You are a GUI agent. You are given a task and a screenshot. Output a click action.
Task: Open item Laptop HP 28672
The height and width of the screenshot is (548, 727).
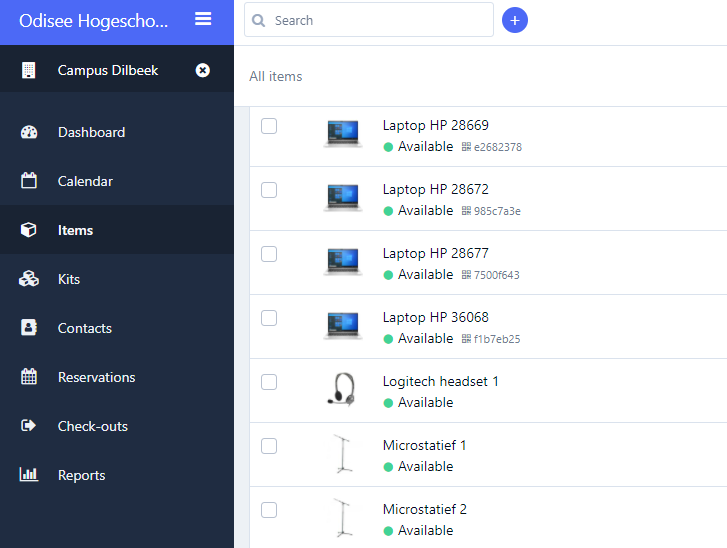[x=435, y=189]
